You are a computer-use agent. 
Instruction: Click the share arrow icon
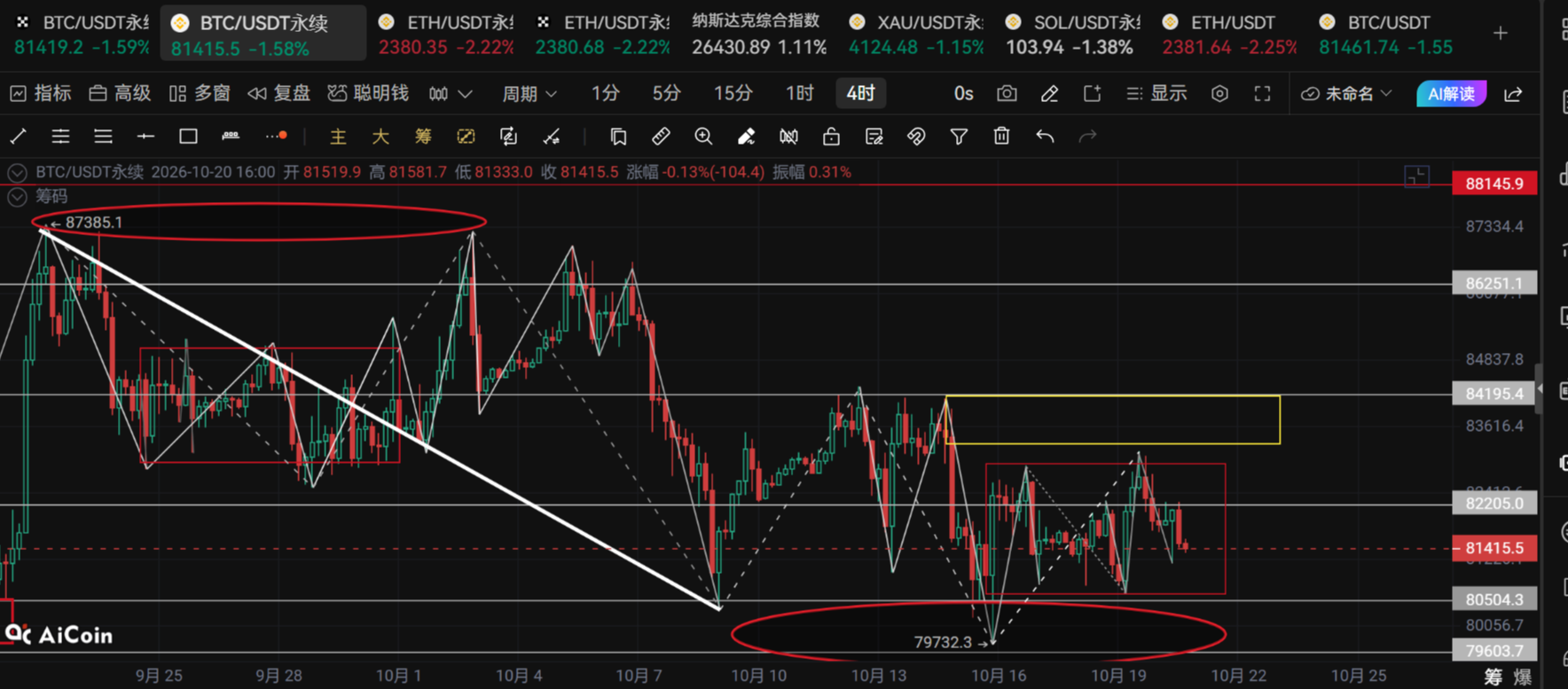point(1513,94)
